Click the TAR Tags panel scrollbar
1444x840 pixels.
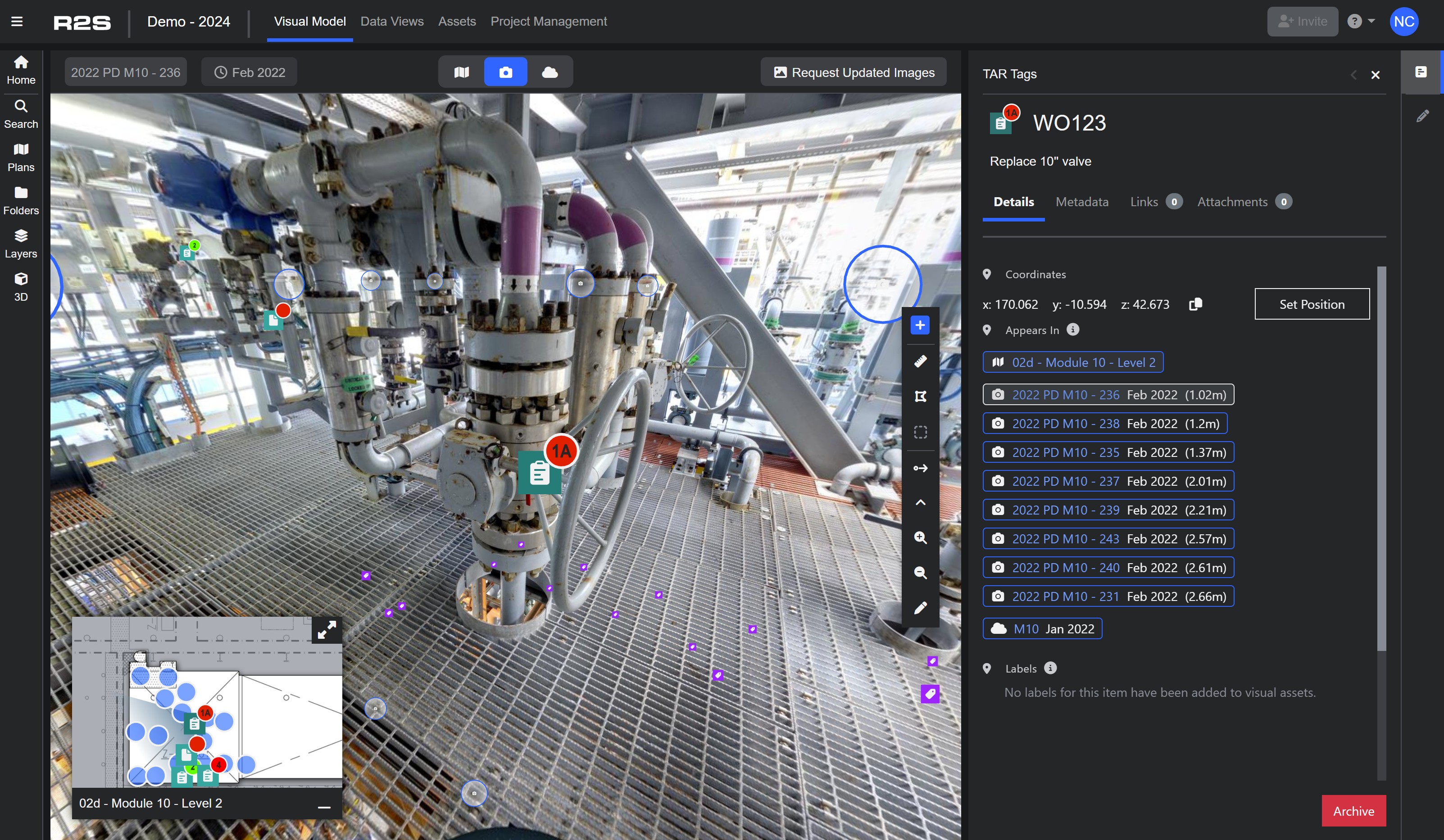[1381, 458]
